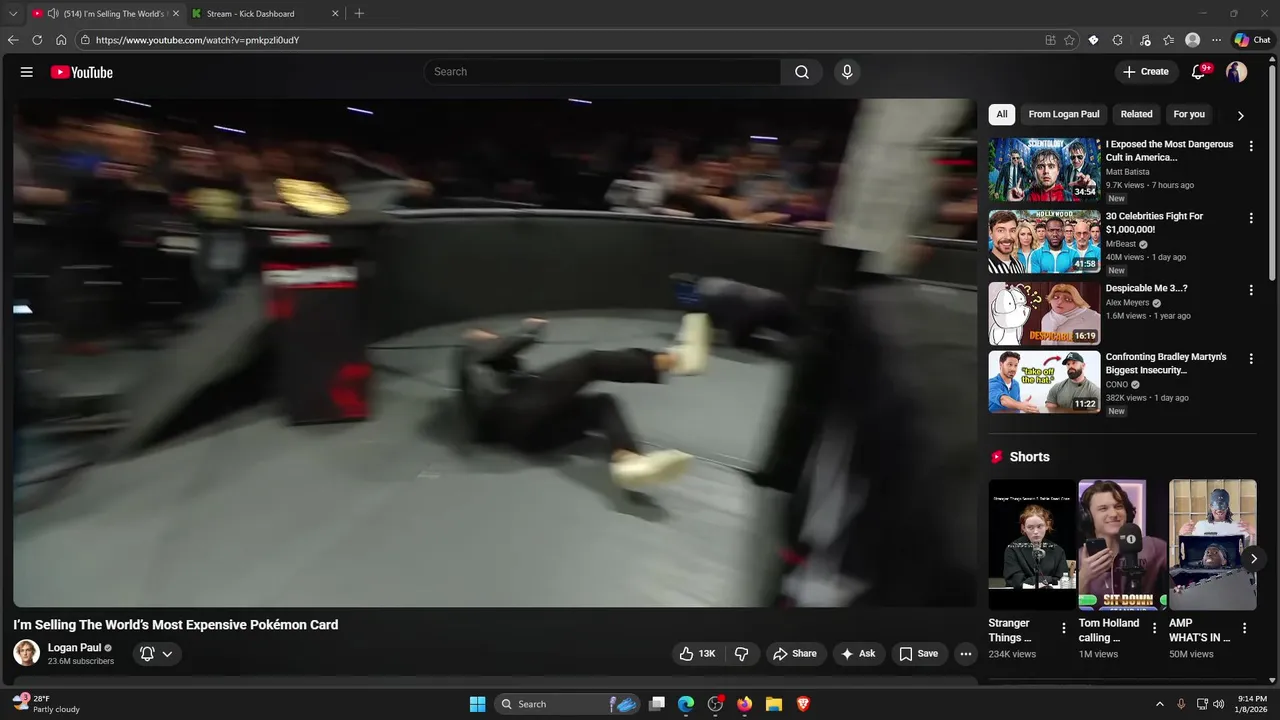
Task: Add this page to favorites star
Action: (1069, 40)
